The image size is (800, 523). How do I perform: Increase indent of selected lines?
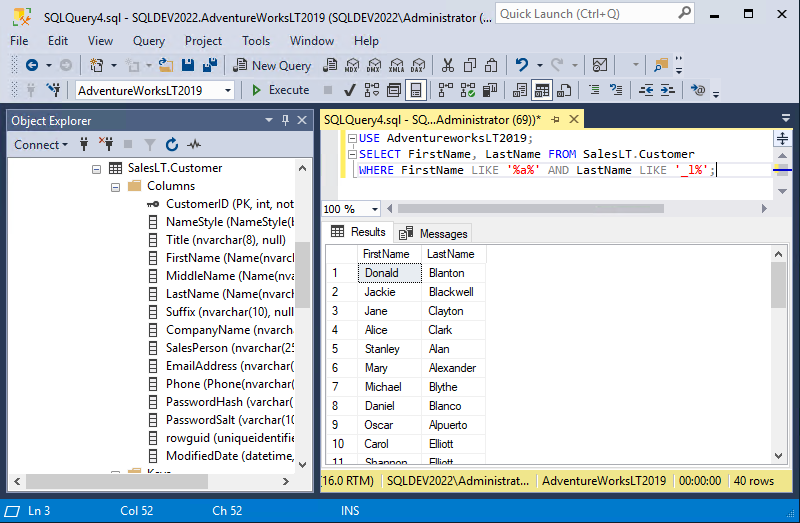tap(668, 90)
